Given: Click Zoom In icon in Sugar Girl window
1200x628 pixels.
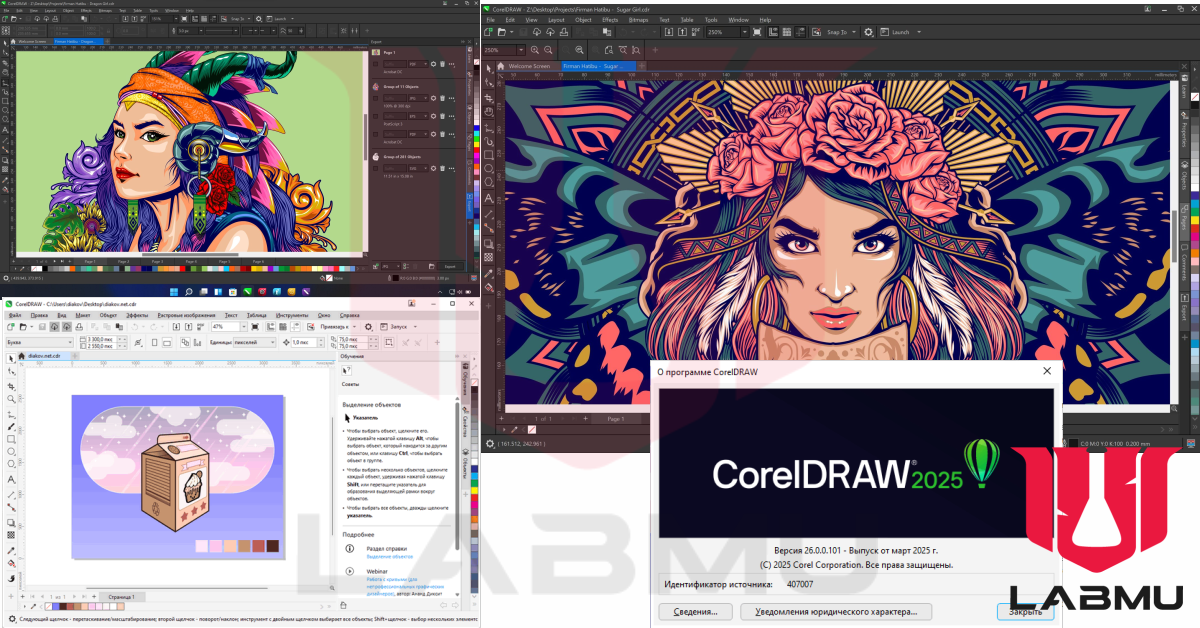Looking at the screenshot, I should coord(535,50).
